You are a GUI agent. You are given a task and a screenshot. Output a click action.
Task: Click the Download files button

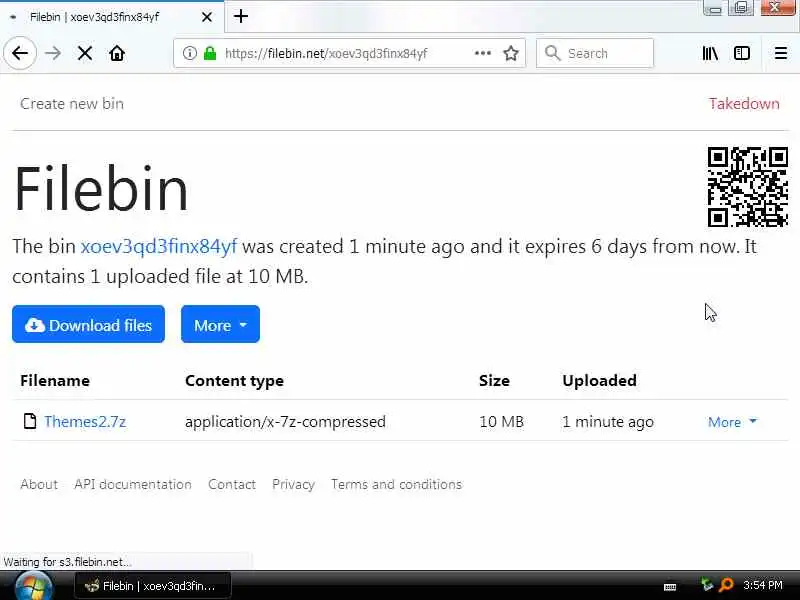point(88,324)
